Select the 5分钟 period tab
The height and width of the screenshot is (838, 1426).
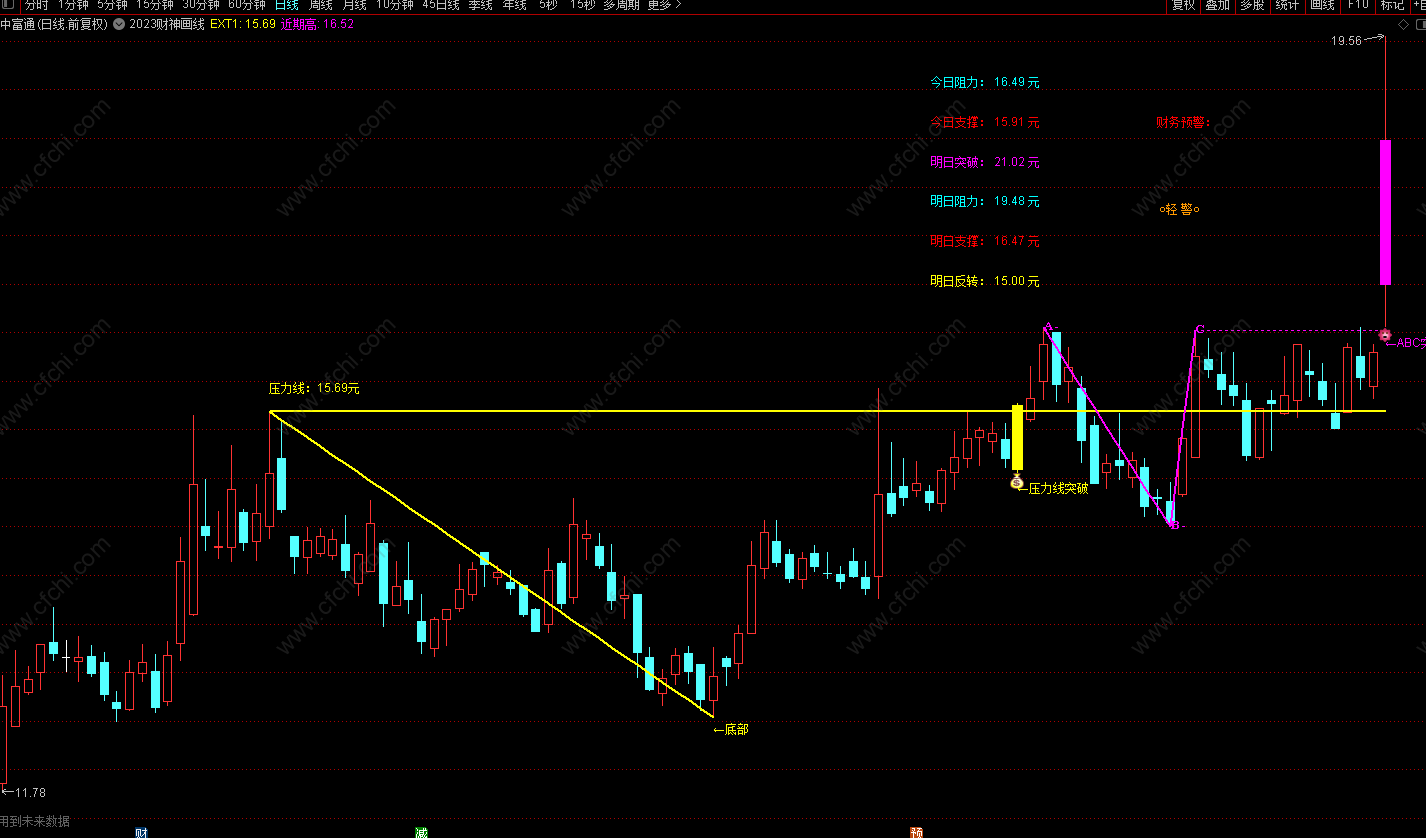(112, 5)
